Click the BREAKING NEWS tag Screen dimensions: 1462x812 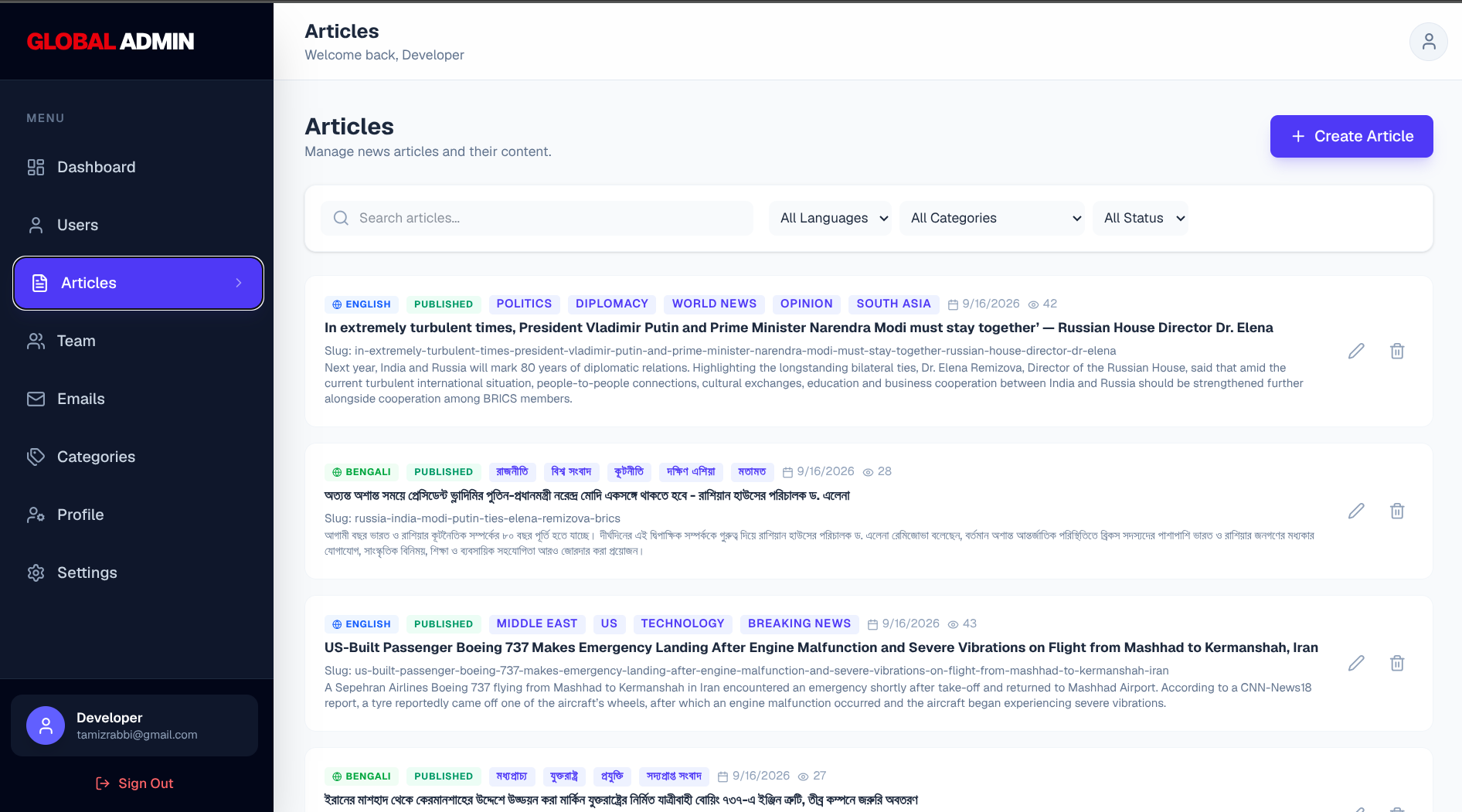point(799,623)
